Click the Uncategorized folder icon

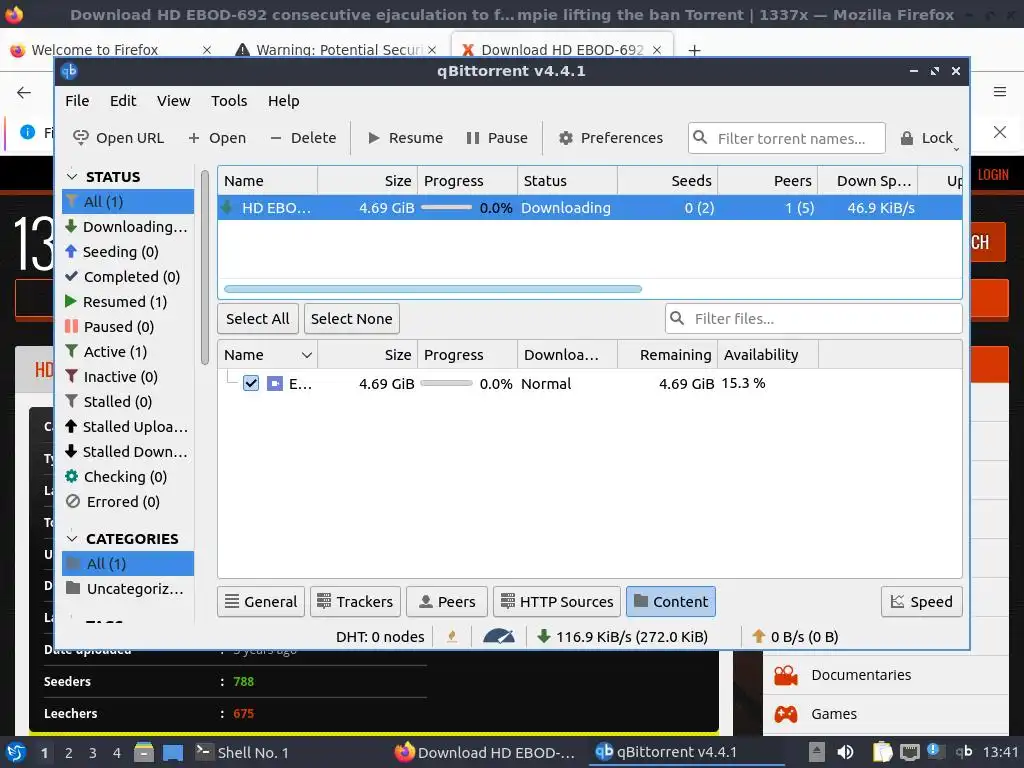(x=74, y=588)
